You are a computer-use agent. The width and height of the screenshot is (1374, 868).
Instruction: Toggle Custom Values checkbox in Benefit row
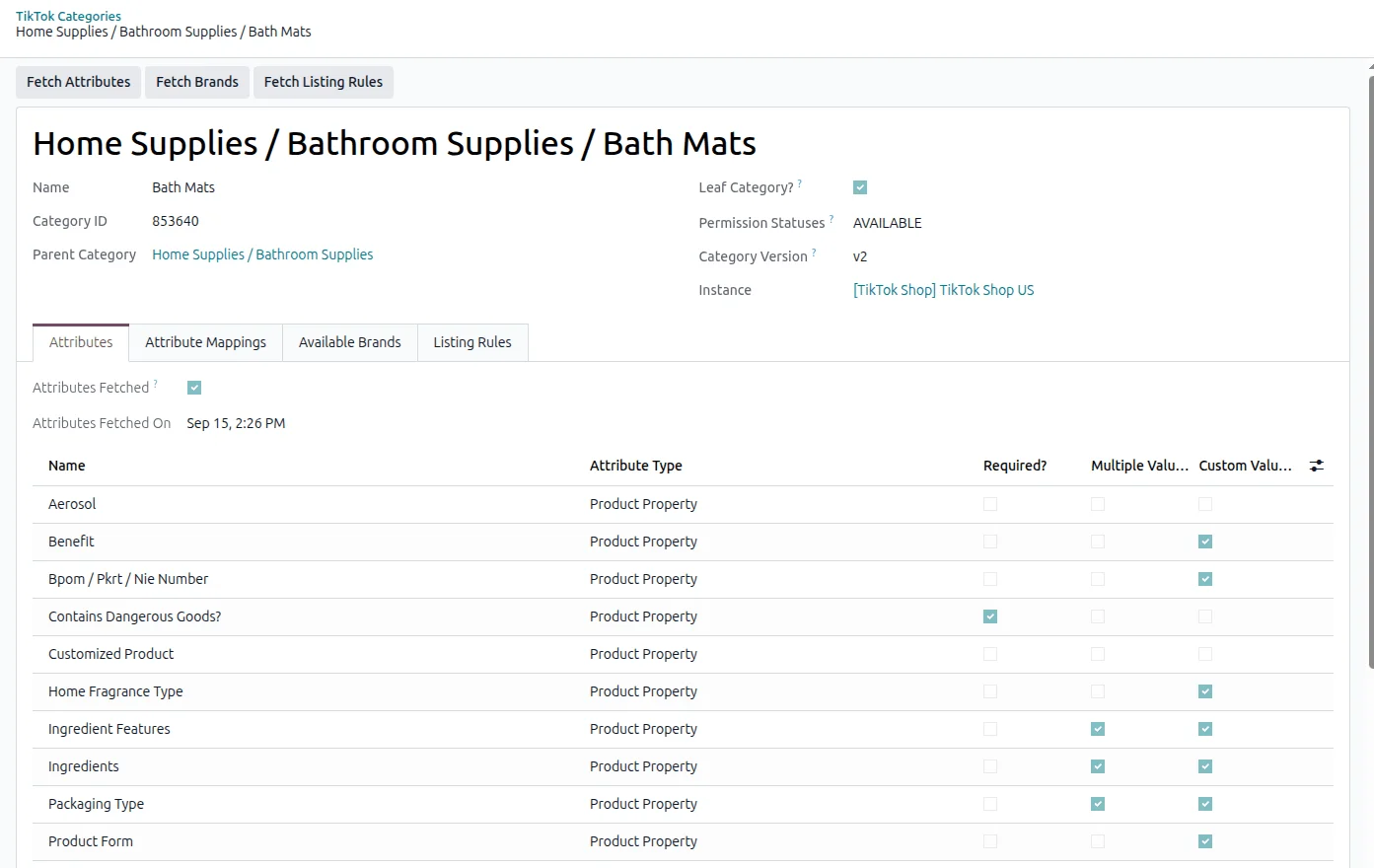[1205, 542]
